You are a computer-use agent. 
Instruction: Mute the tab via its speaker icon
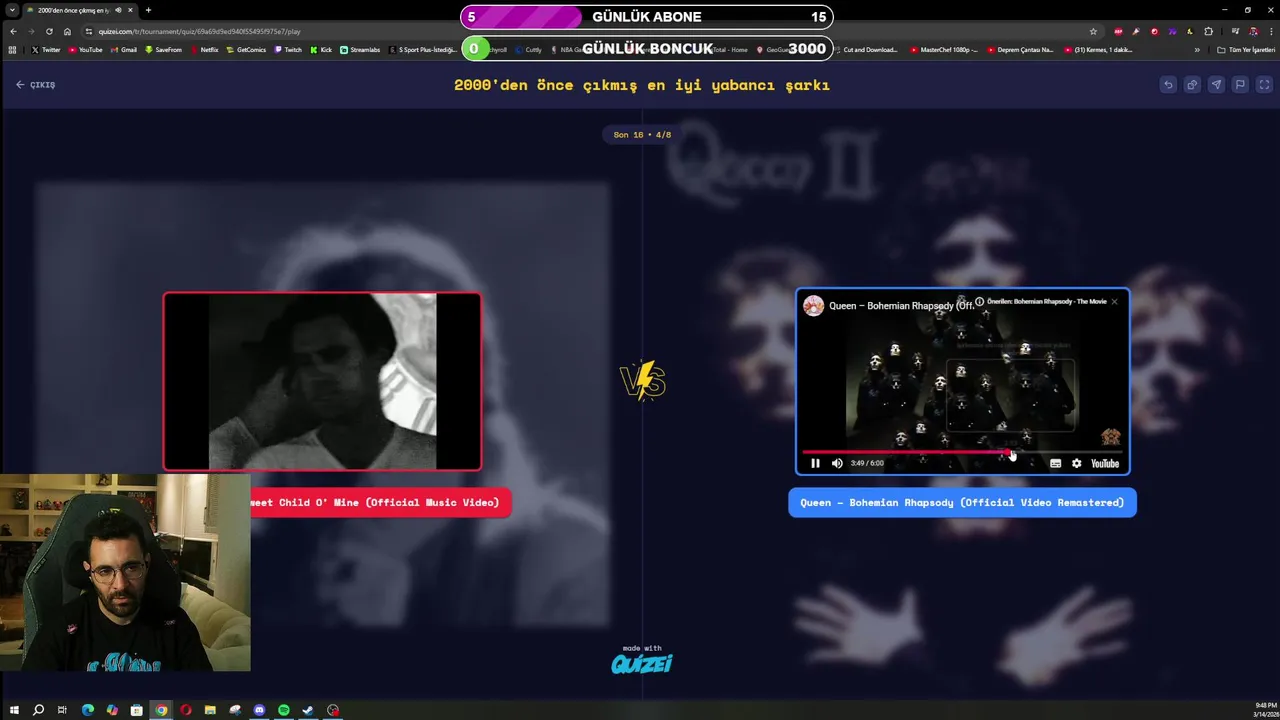(x=118, y=10)
